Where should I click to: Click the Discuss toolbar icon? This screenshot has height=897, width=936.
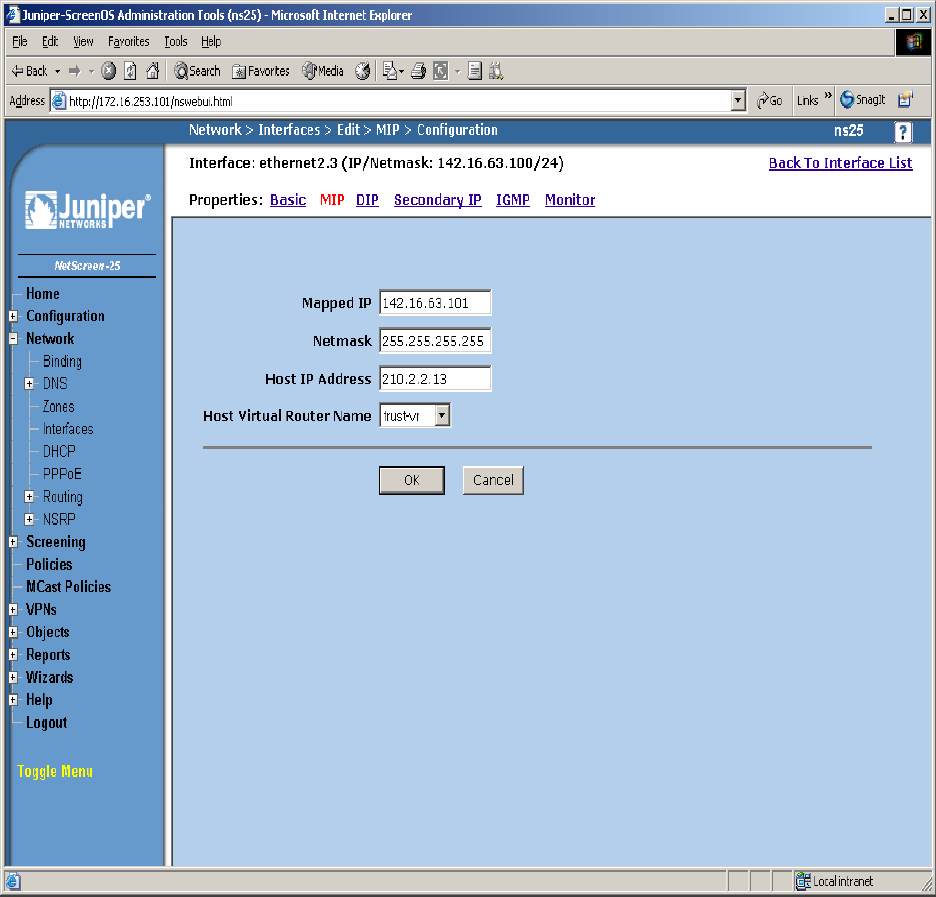(x=475, y=72)
